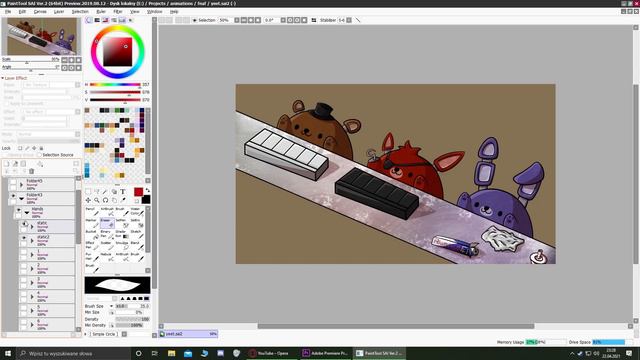
Task: Click the delete layer trash icon
Action: point(31,171)
